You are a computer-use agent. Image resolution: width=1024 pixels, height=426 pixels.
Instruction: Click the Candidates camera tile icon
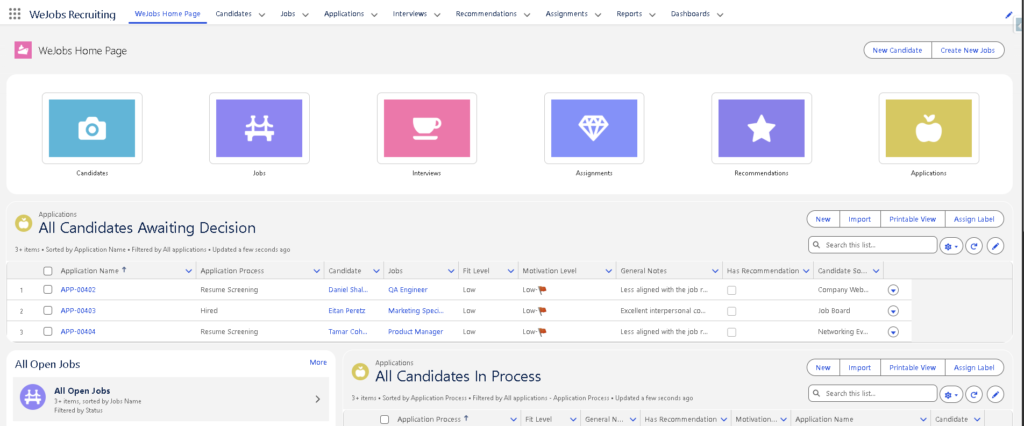click(x=92, y=129)
